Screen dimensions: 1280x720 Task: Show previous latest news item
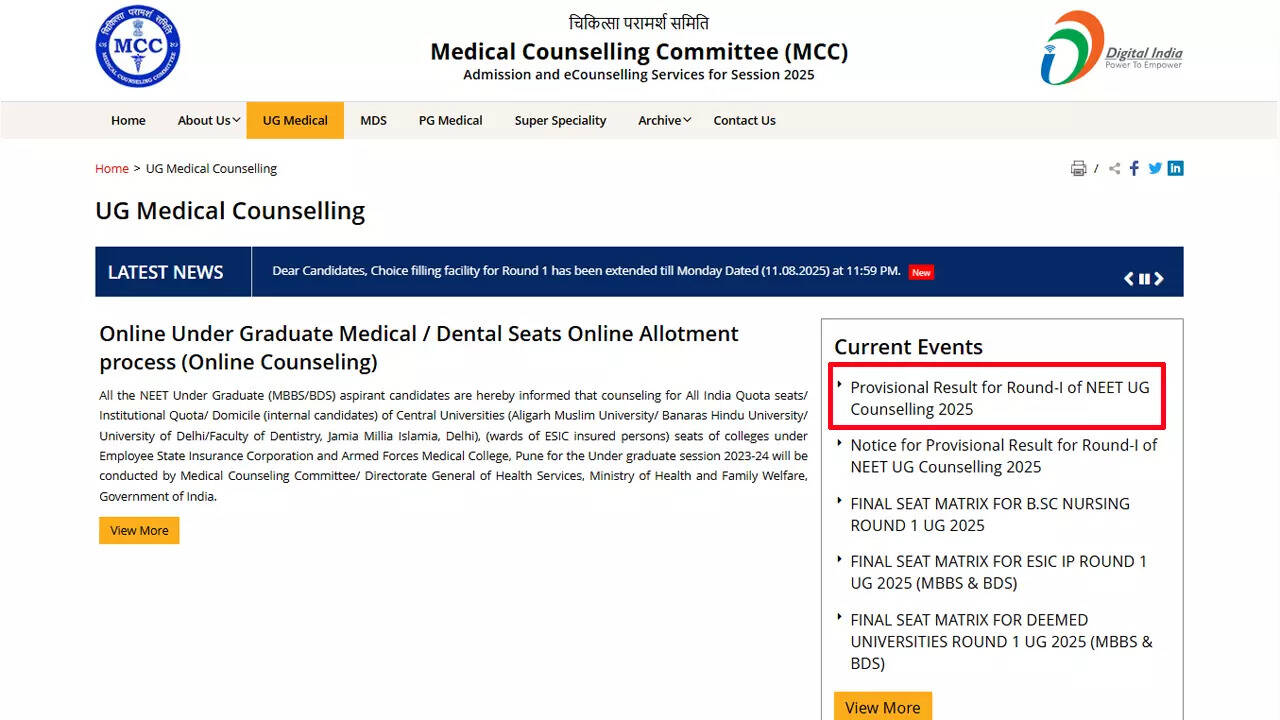click(1129, 279)
